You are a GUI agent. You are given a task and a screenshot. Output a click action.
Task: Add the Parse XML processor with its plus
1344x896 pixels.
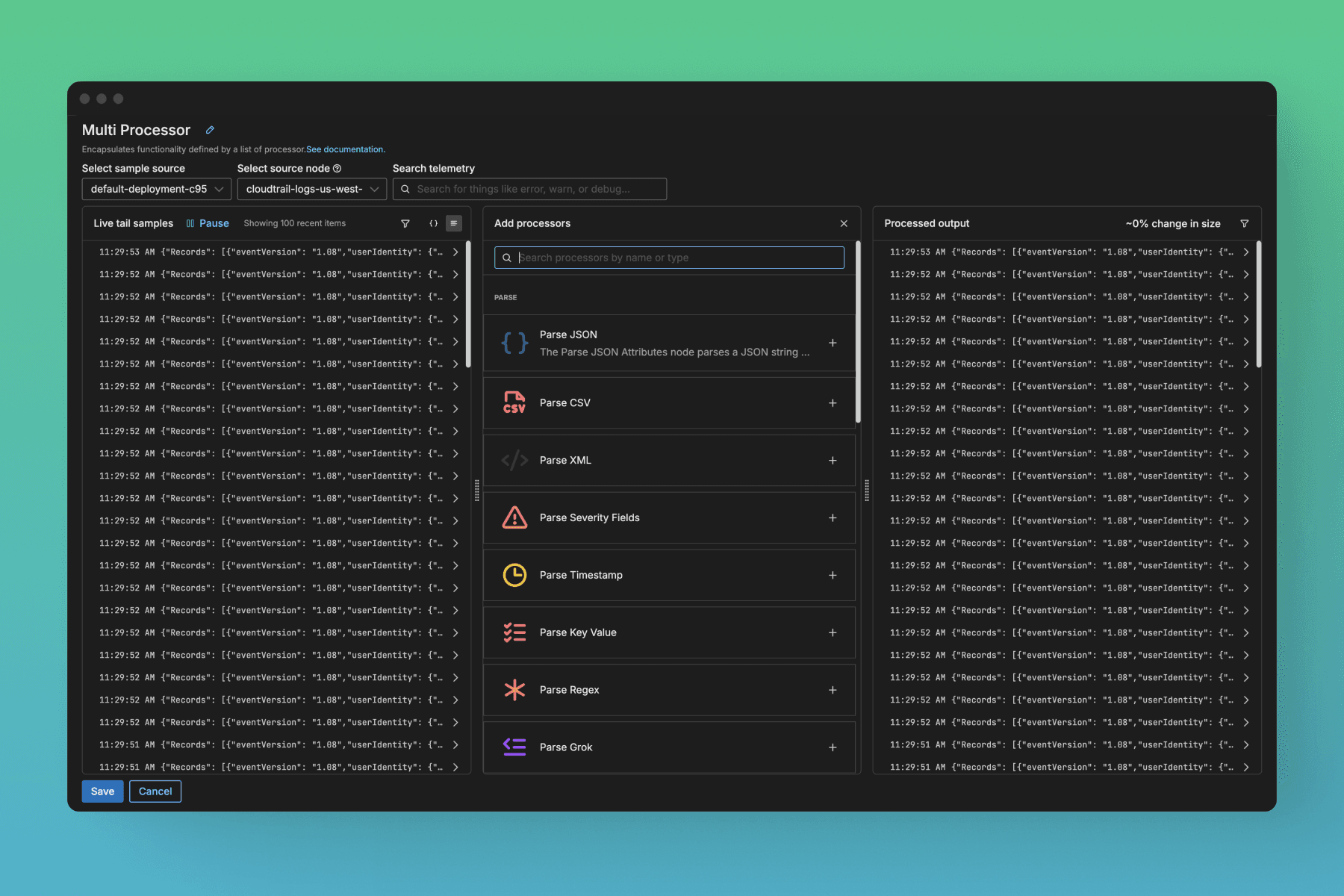(x=833, y=461)
